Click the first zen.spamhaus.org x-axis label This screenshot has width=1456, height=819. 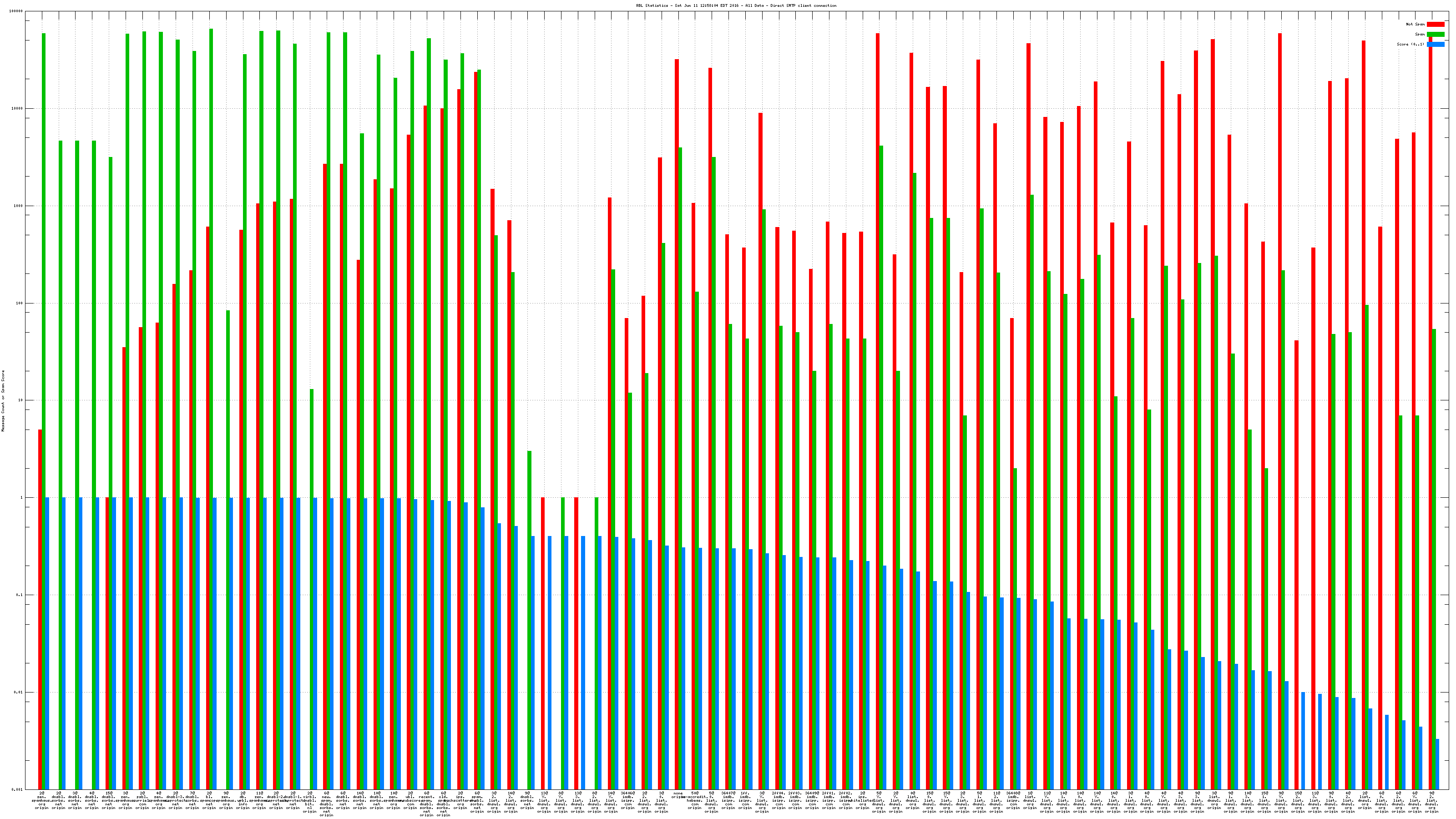[x=42, y=800]
